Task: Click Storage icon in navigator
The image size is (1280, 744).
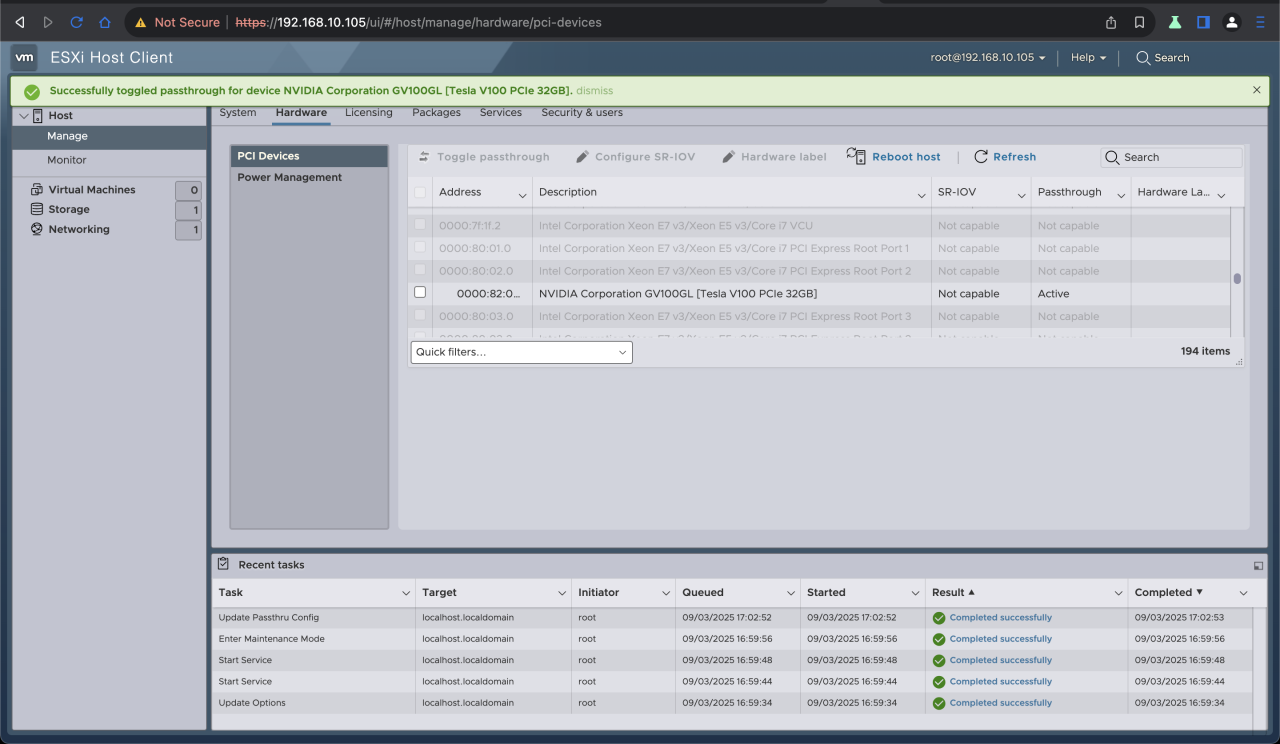Action: tap(37, 209)
